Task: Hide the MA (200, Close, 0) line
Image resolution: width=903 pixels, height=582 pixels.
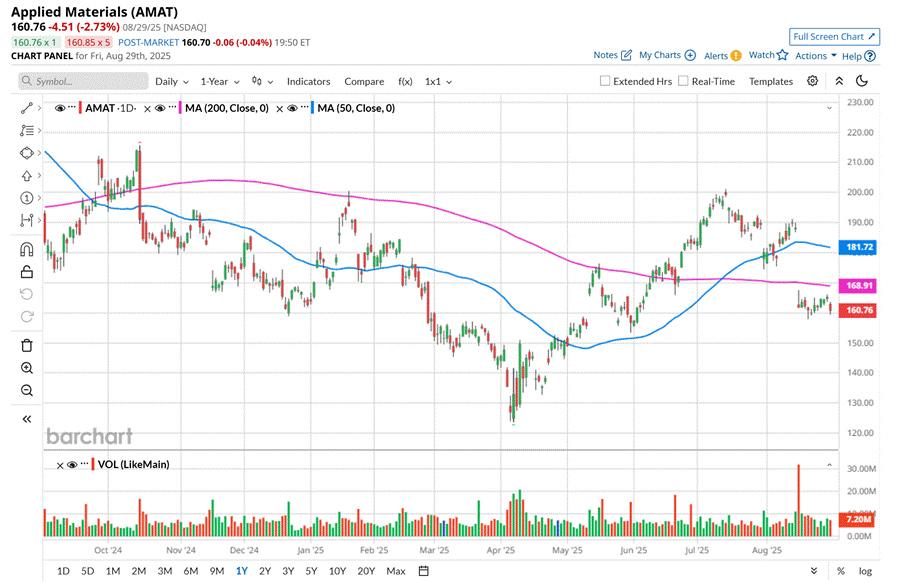Action: [160, 108]
